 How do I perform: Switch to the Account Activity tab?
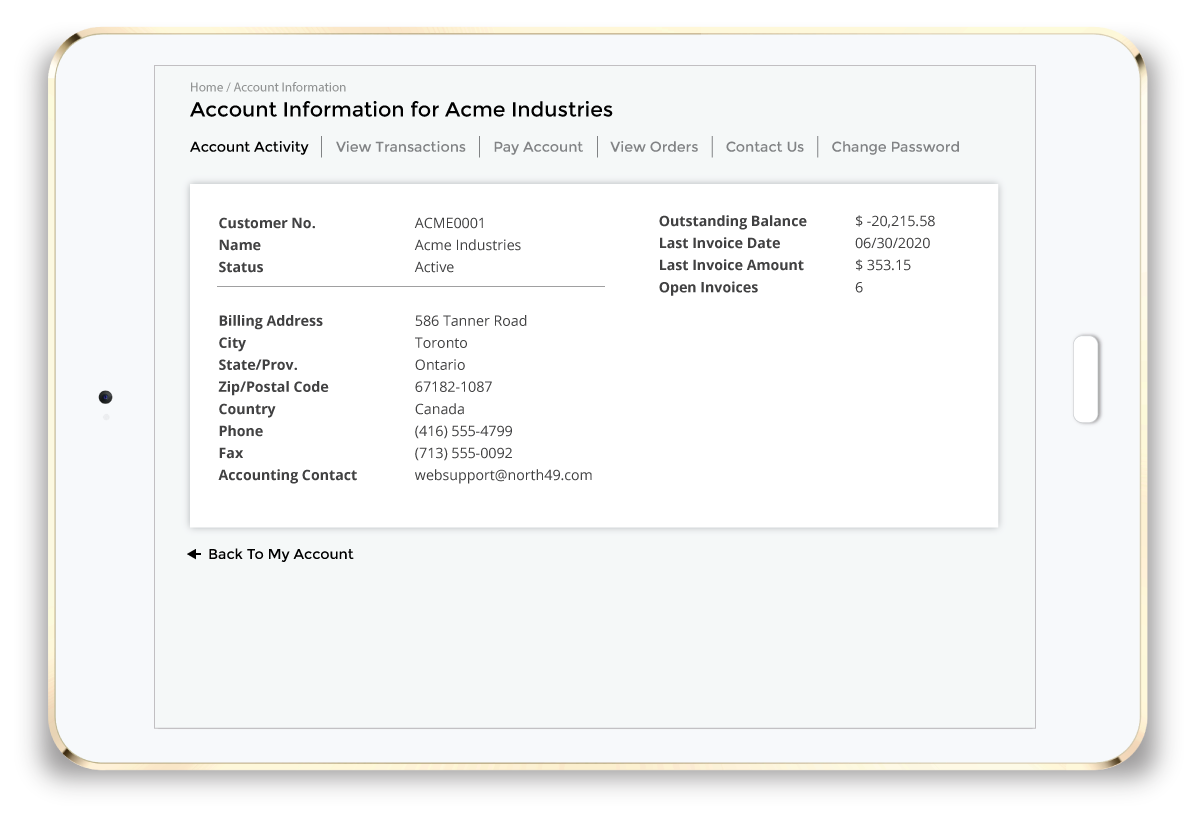[249, 147]
